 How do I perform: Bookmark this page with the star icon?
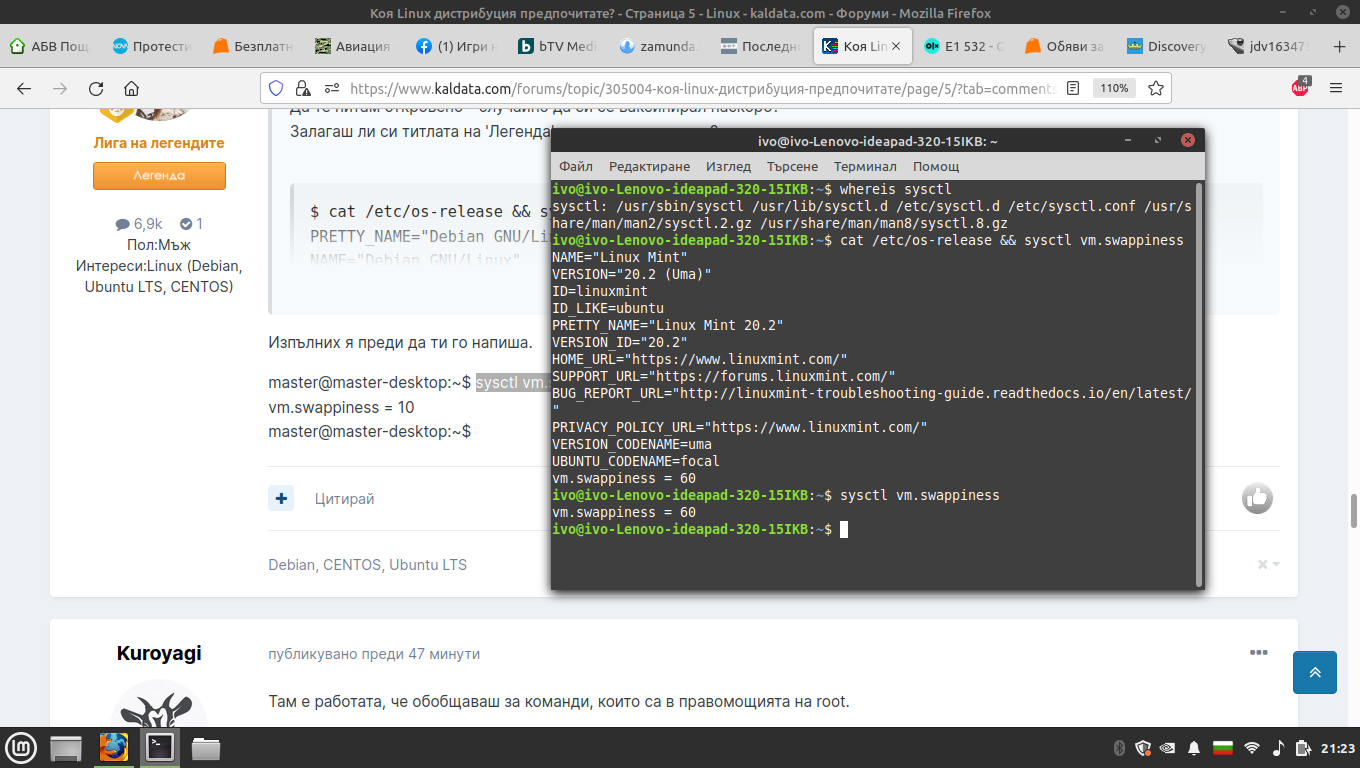(x=1156, y=88)
